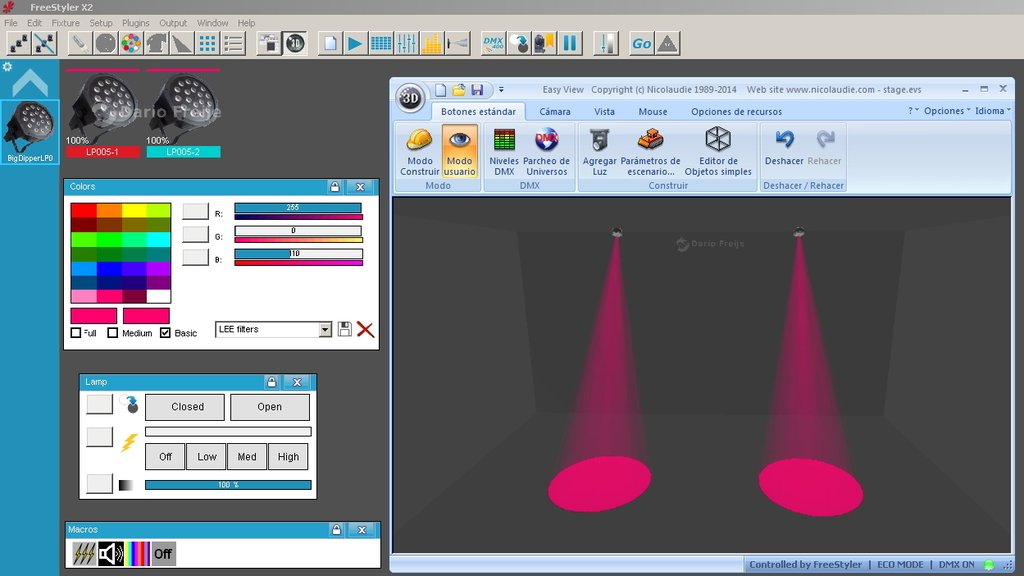Screen dimensions: 1024x576
Task: Open Parcheo de Universos
Action: [x=547, y=152]
